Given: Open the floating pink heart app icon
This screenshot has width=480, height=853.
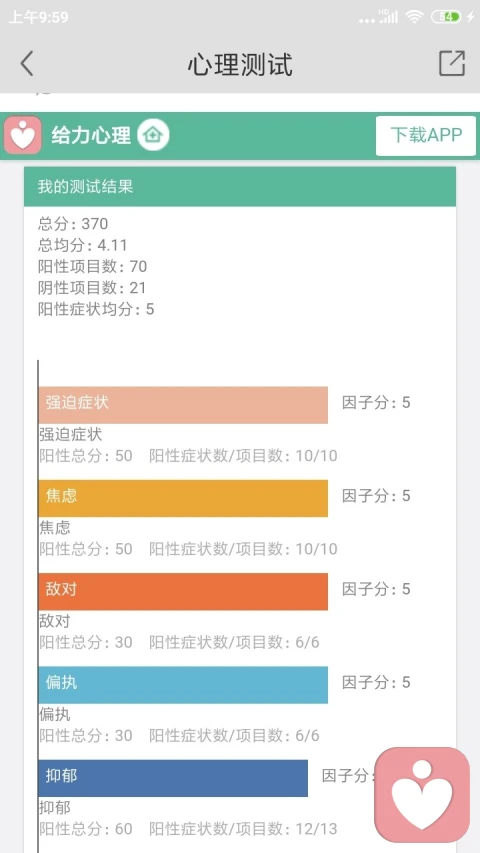Looking at the screenshot, I should pyautogui.click(x=422, y=795).
